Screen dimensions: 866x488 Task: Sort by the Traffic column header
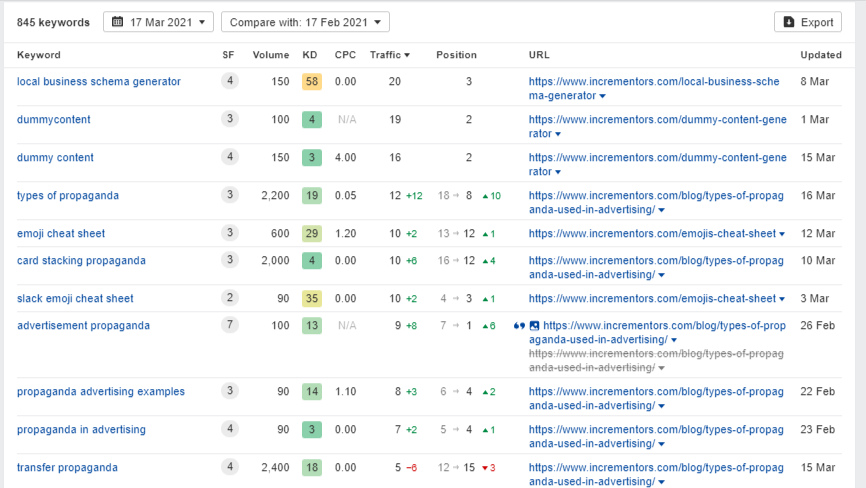(389, 55)
